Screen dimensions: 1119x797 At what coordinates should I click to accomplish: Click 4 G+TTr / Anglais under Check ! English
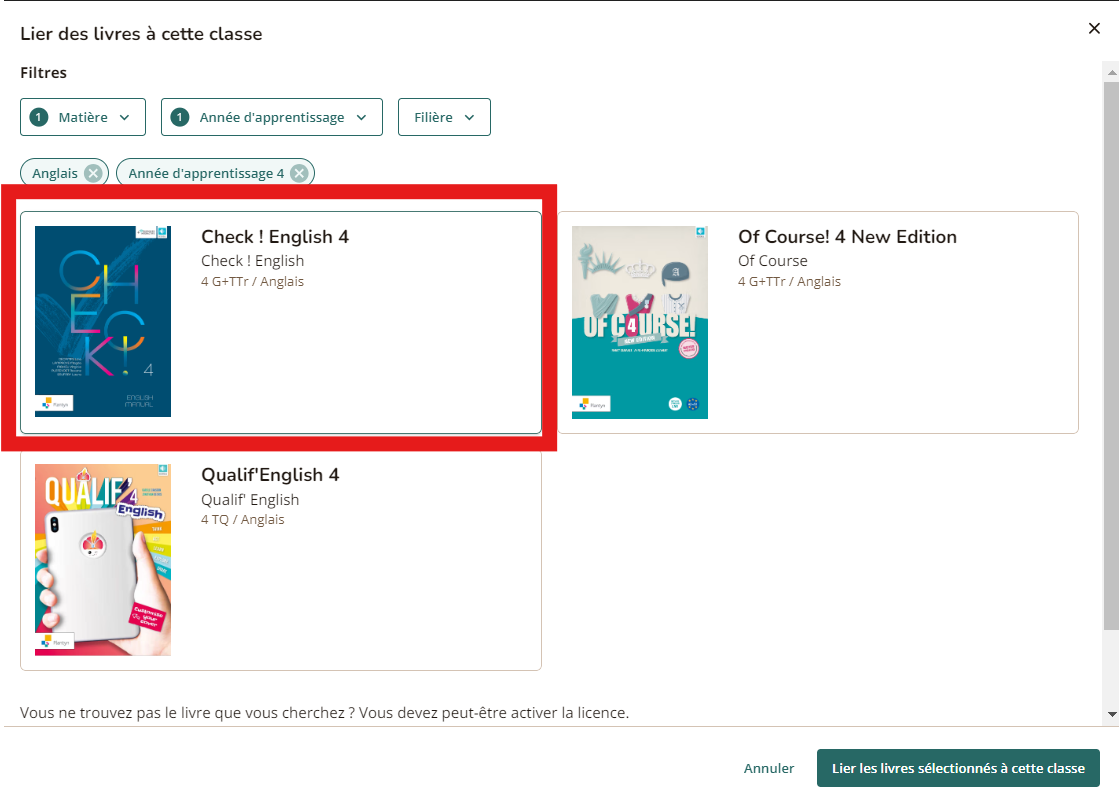(x=253, y=281)
